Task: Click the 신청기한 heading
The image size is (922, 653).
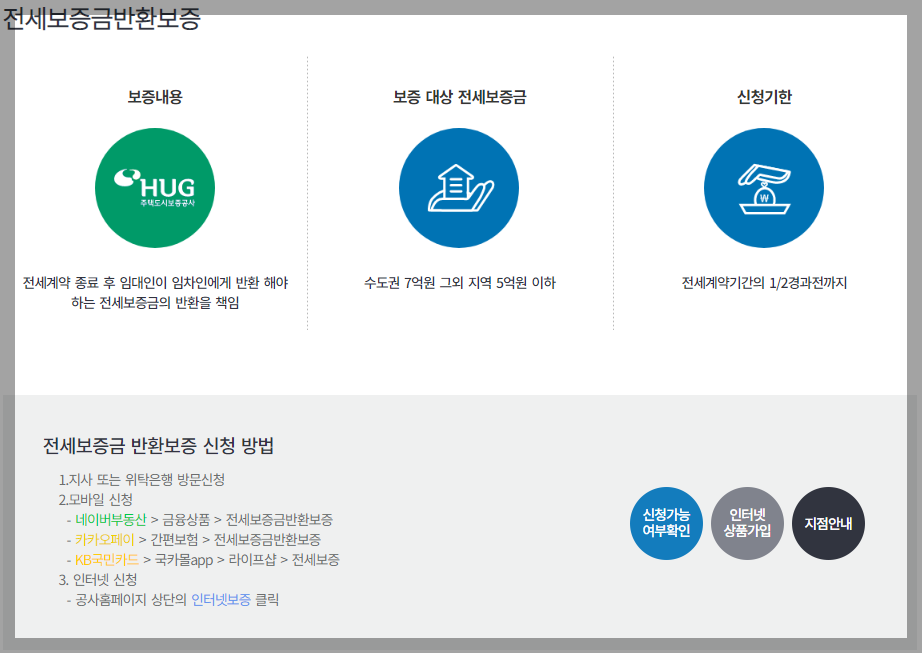Action: (764, 96)
